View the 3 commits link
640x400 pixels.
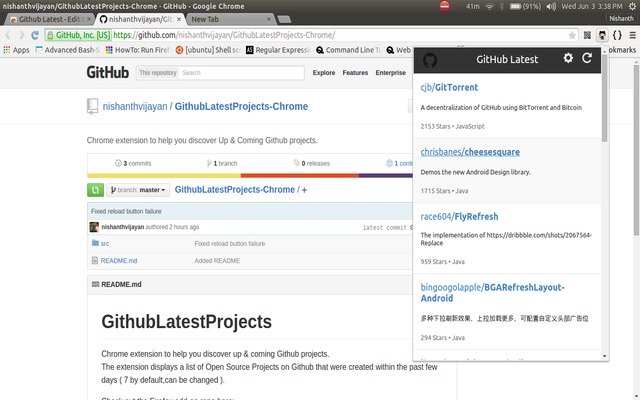pos(133,163)
